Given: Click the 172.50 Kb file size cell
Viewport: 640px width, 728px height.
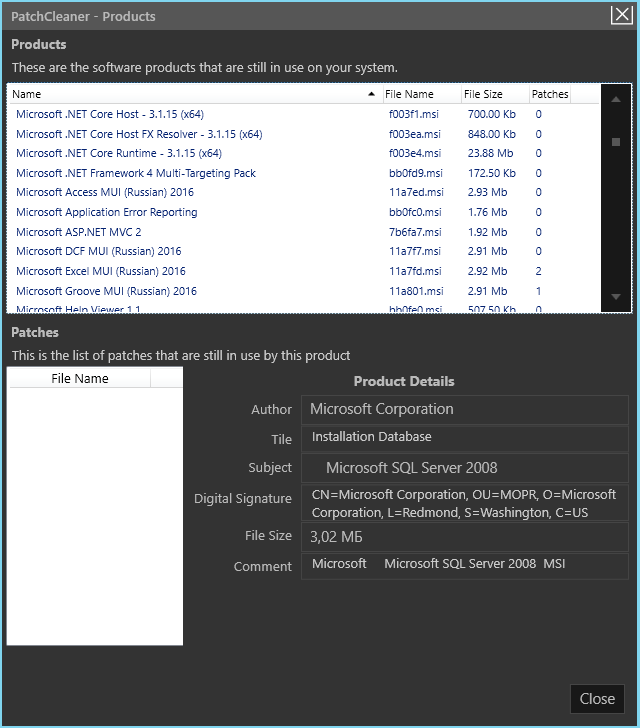Looking at the screenshot, I should (491, 173).
